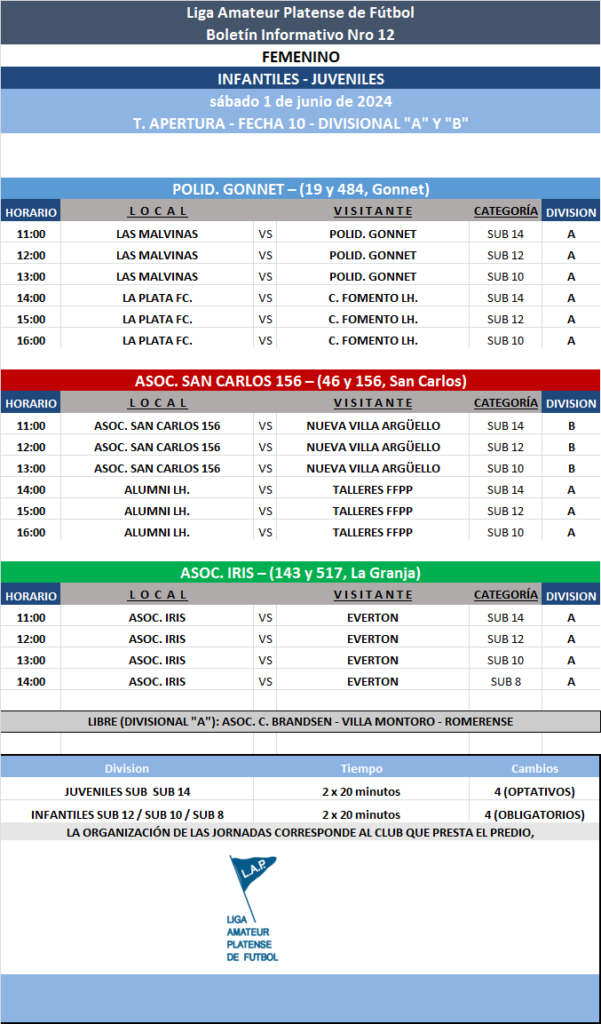Image resolution: width=601 pixels, height=1024 pixels.
Task: Click the SUB 8 category cell
Action: [505, 681]
